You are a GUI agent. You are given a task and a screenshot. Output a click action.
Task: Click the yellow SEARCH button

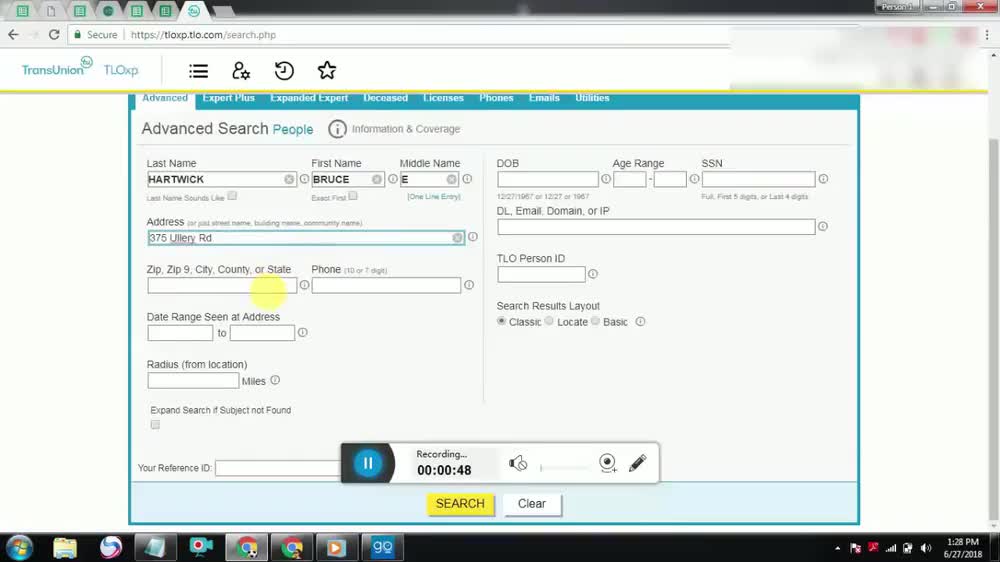pyautogui.click(x=460, y=504)
